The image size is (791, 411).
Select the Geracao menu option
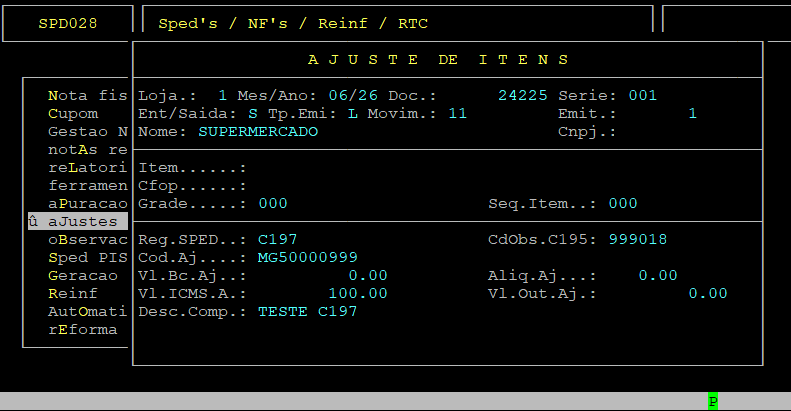pos(83,276)
